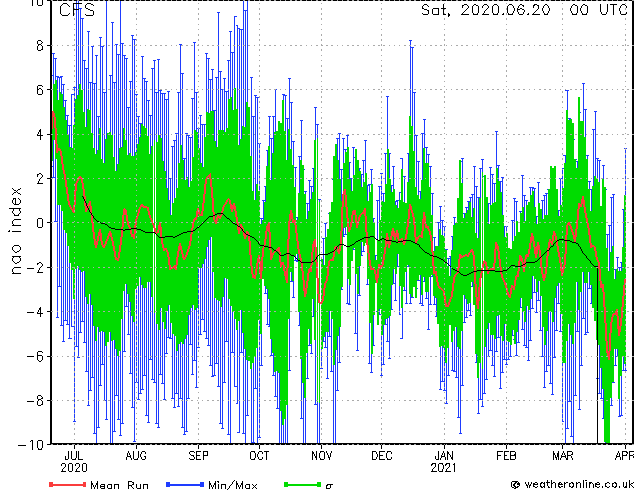Select the JUL 2020 axis label

click(x=74, y=462)
